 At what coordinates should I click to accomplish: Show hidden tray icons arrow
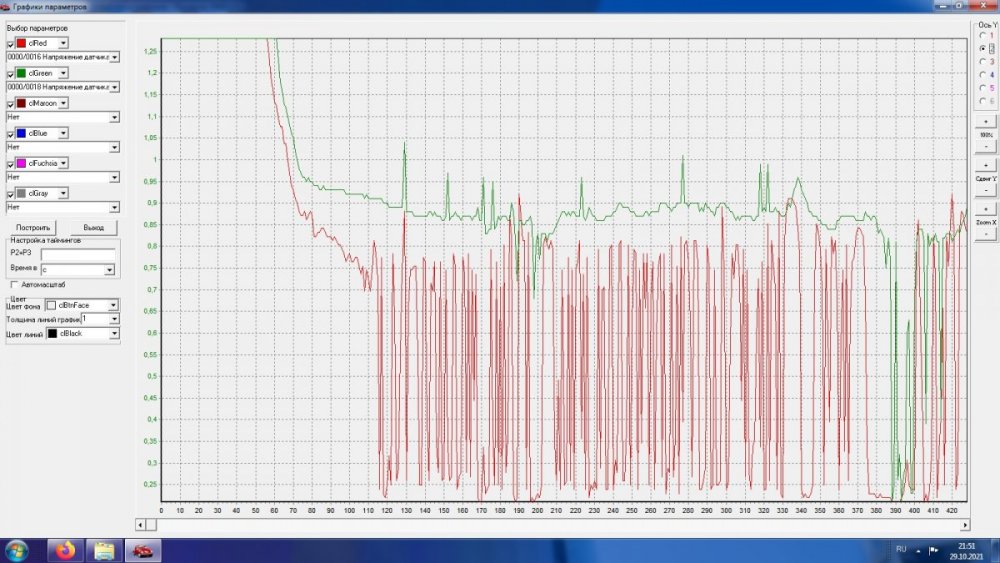pyautogui.click(x=918, y=550)
